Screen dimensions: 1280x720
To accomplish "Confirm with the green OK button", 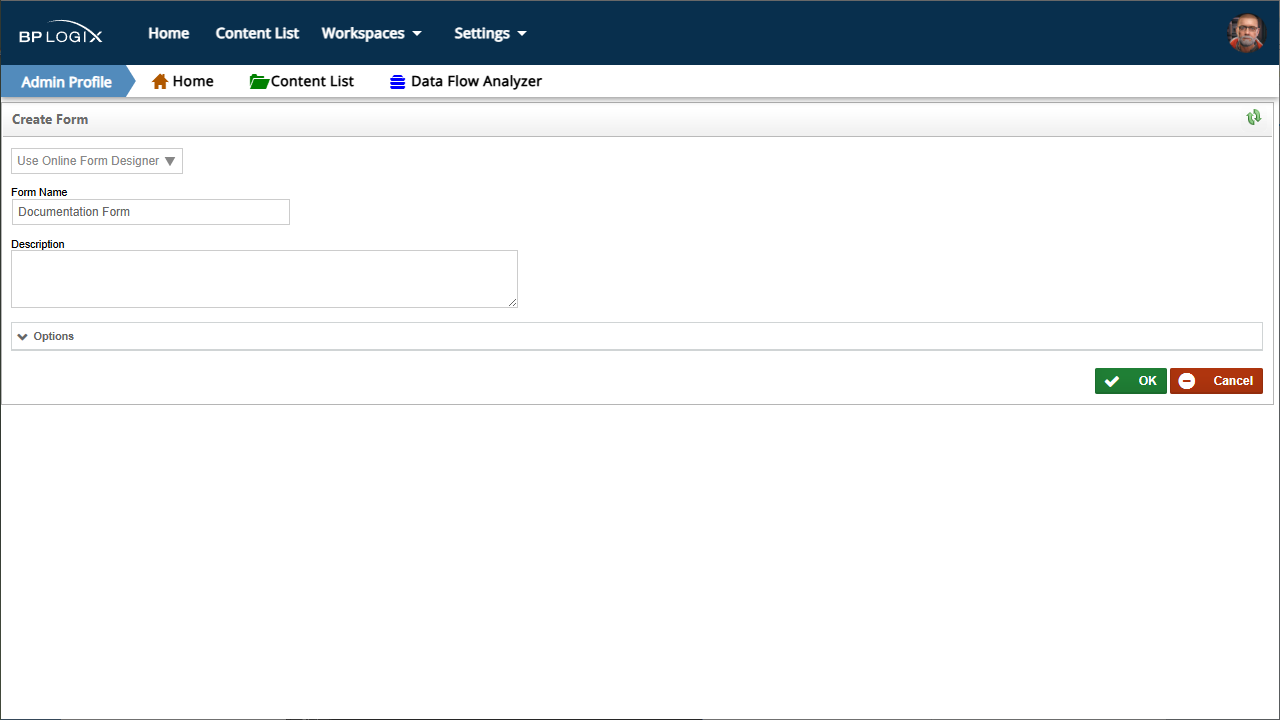I will pos(1130,381).
